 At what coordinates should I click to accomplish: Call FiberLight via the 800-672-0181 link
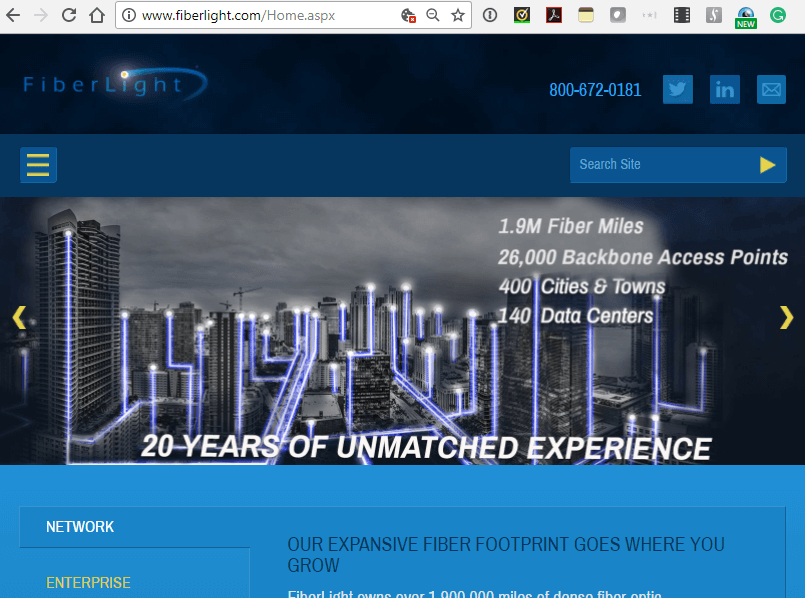(x=595, y=89)
